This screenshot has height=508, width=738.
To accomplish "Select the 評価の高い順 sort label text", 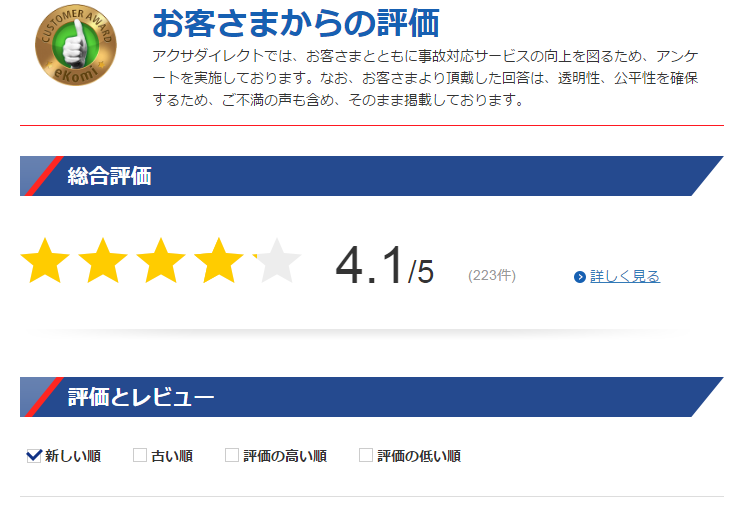I will coord(285,456).
